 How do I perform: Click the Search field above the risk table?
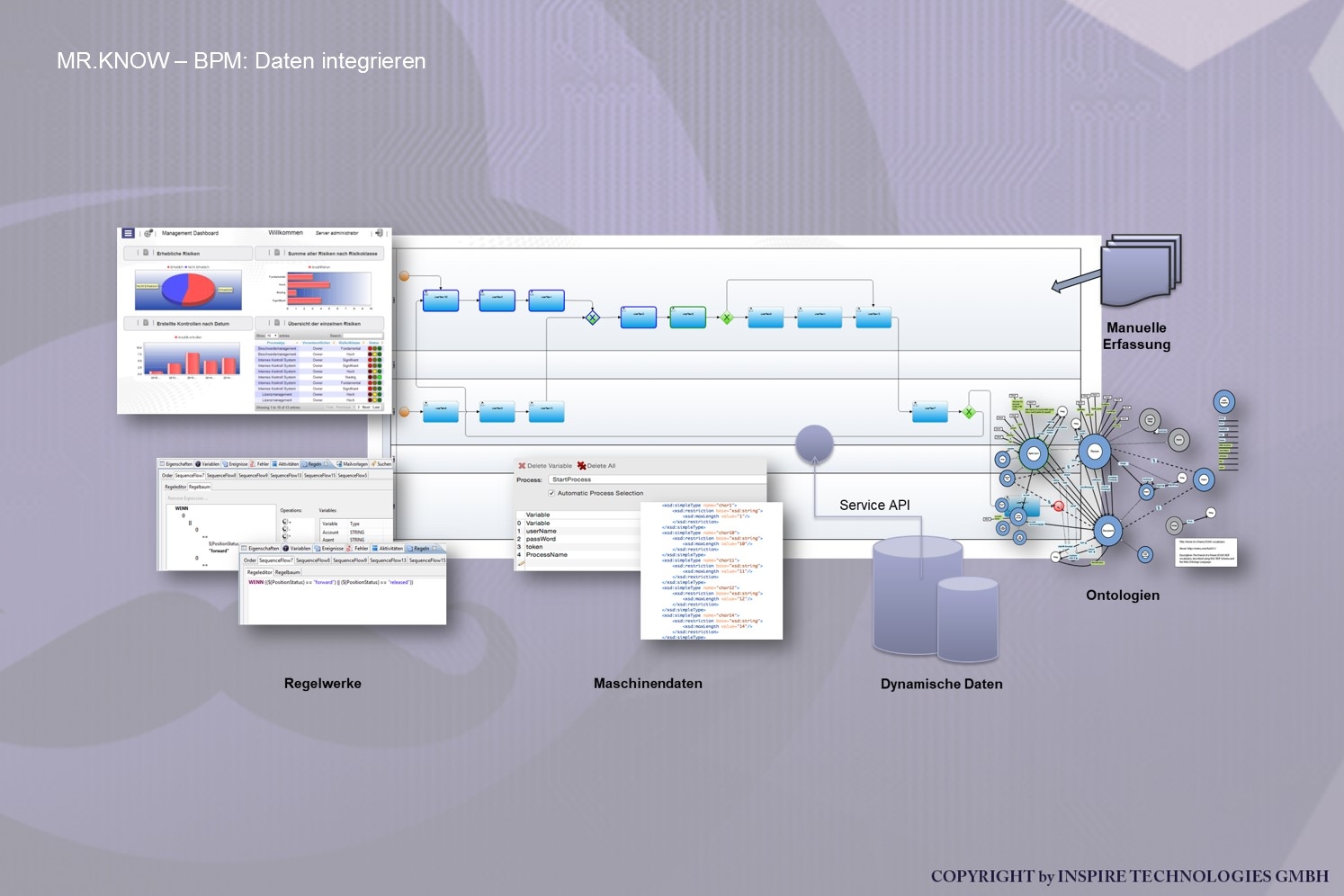point(363,336)
